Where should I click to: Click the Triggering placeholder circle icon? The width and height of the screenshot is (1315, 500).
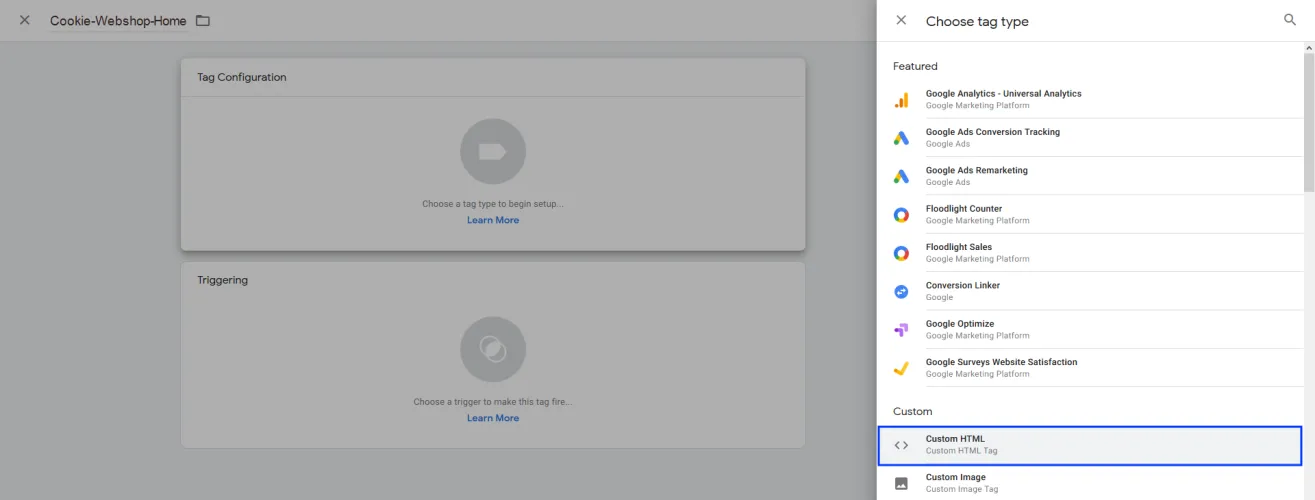coord(493,349)
